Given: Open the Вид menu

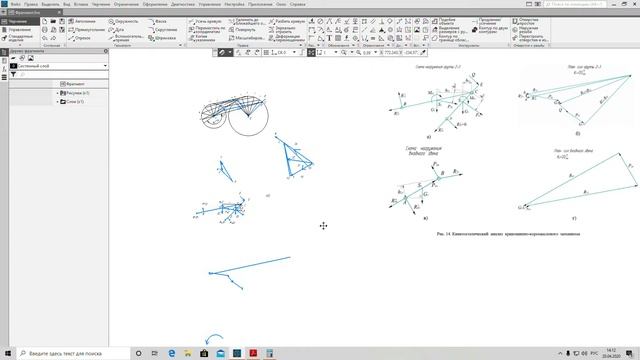Looking at the screenshot, I should 67,4.
